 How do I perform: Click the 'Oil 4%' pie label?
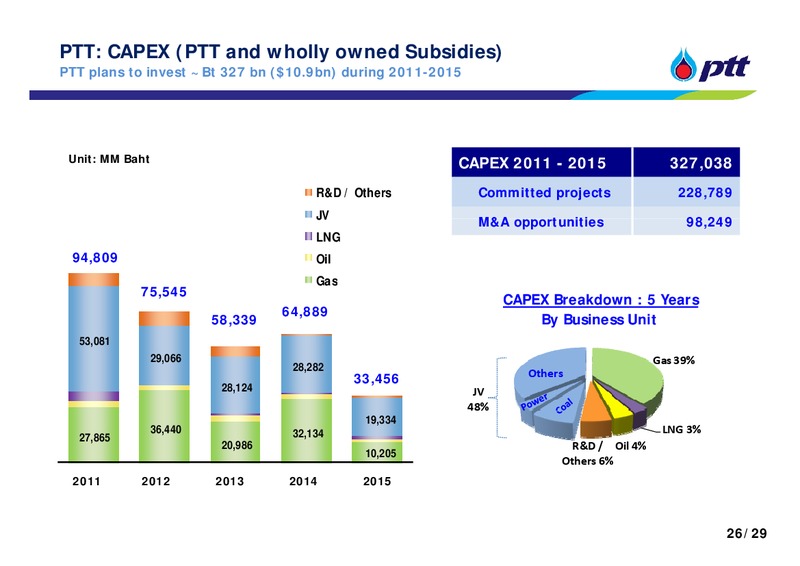click(x=631, y=446)
